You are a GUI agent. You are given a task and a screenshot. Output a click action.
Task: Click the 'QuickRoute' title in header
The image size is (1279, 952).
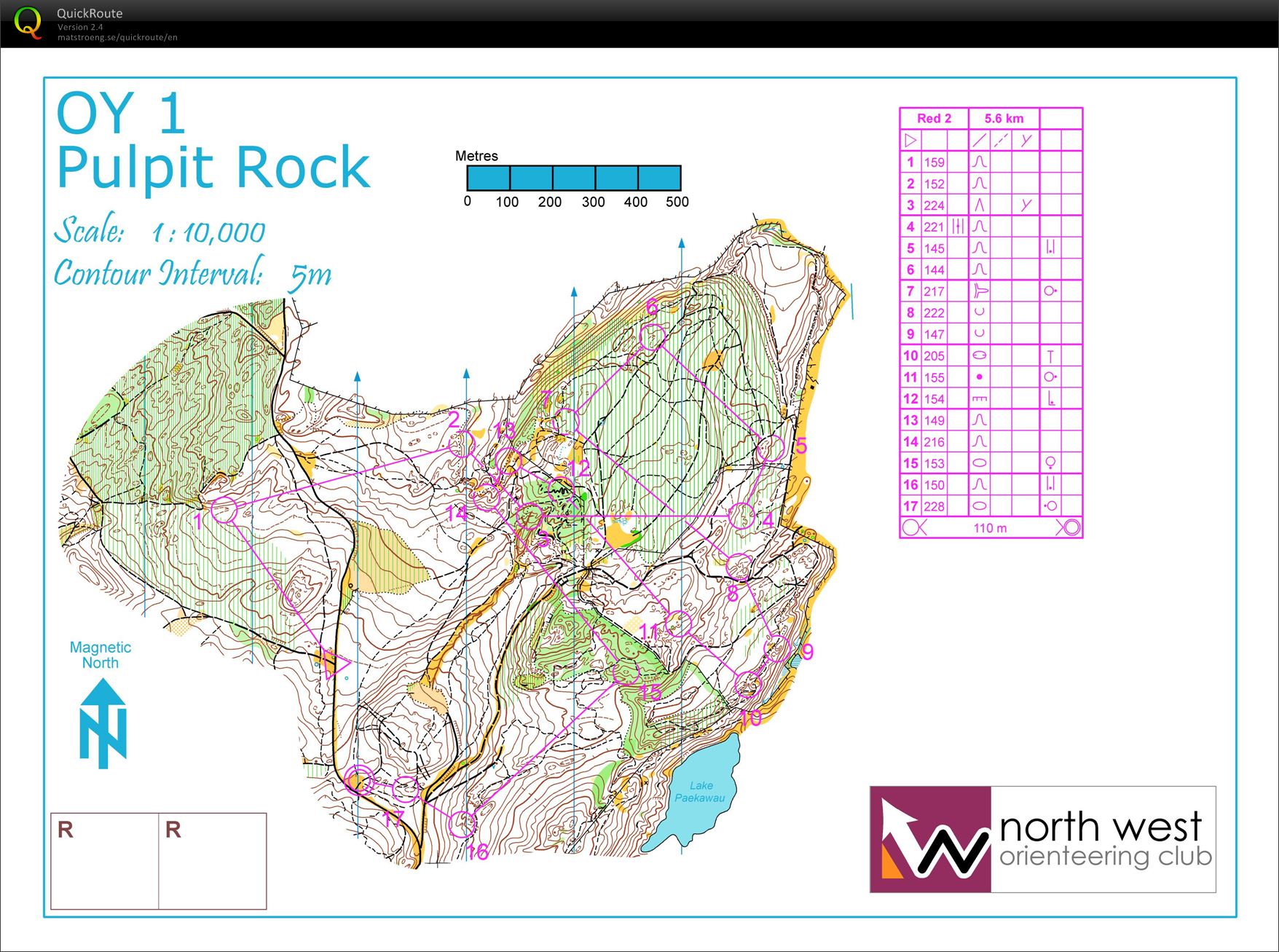coord(90,13)
